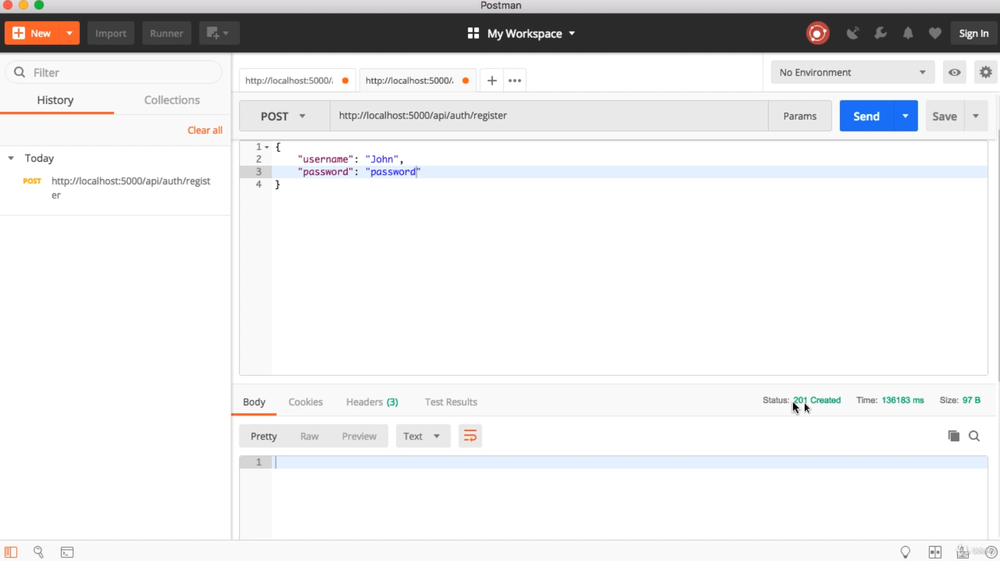Open the Bootcamp lightbulb icon
The height and width of the screenshot is (561, 1000).
tap(905, 552)
